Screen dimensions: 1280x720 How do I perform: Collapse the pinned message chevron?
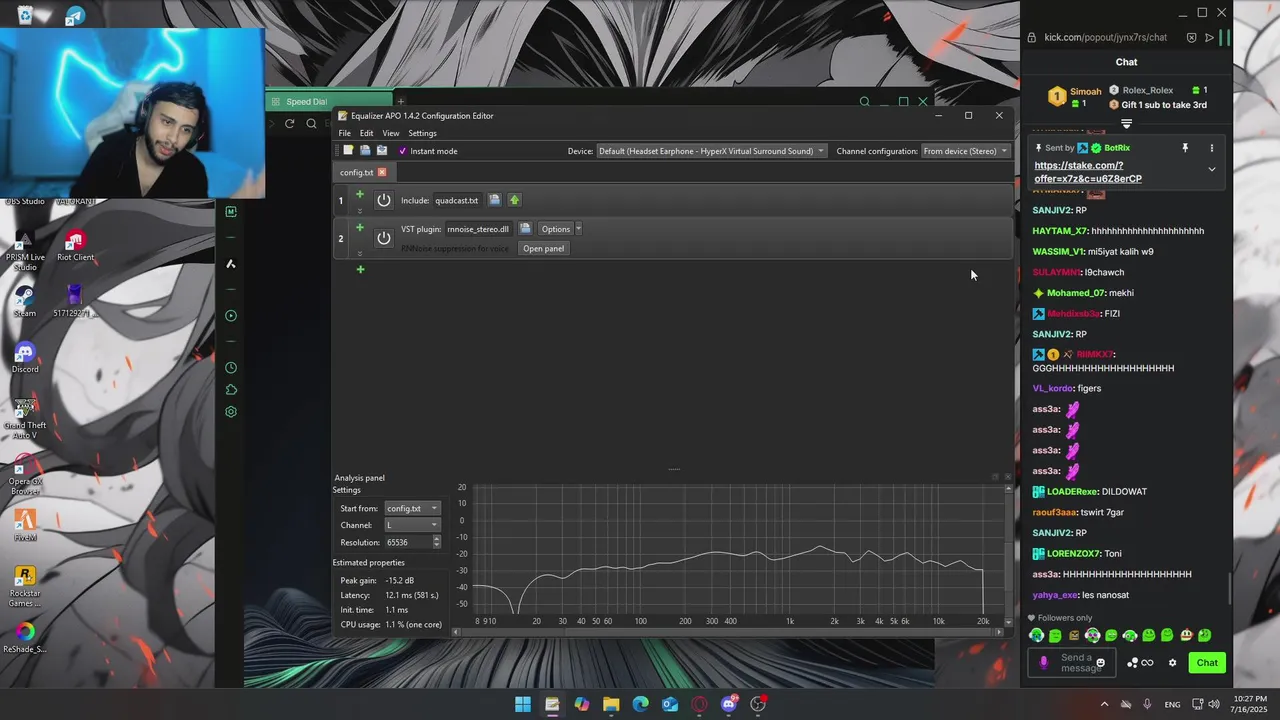tap(1211, 169)
